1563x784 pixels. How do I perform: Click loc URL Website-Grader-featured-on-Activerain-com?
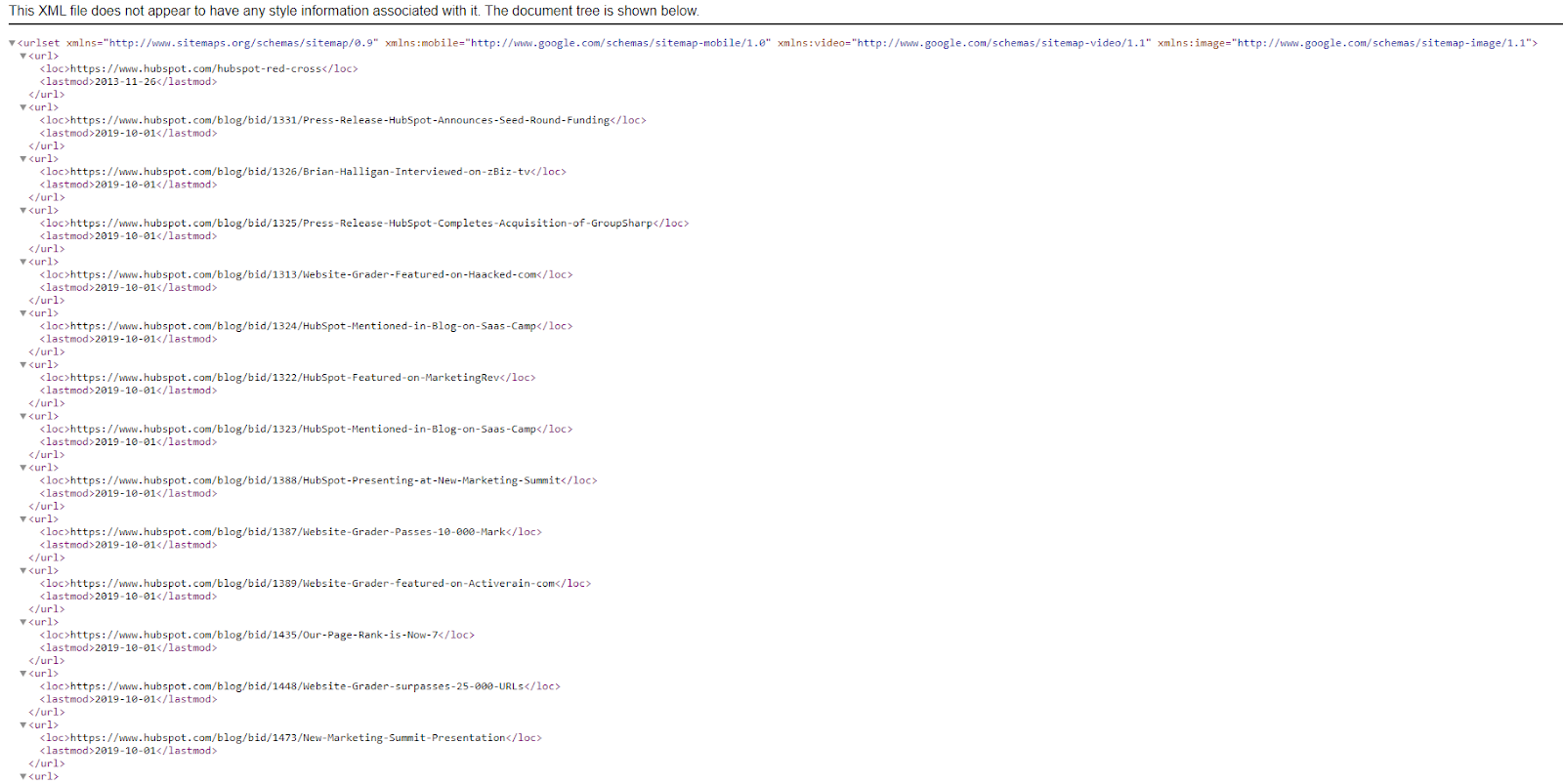tap(313, 584)
